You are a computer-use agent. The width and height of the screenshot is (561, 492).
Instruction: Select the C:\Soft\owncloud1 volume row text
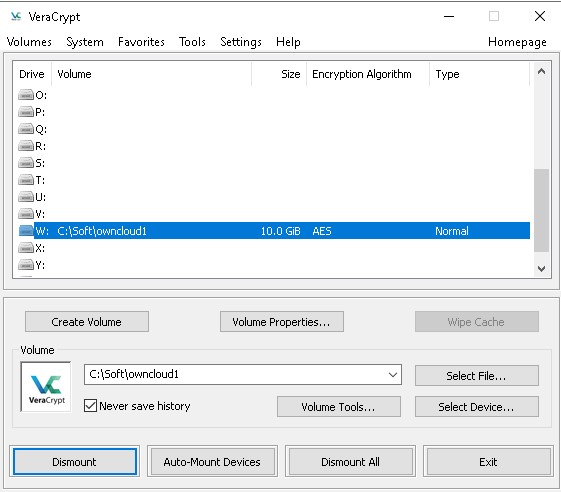102,231
